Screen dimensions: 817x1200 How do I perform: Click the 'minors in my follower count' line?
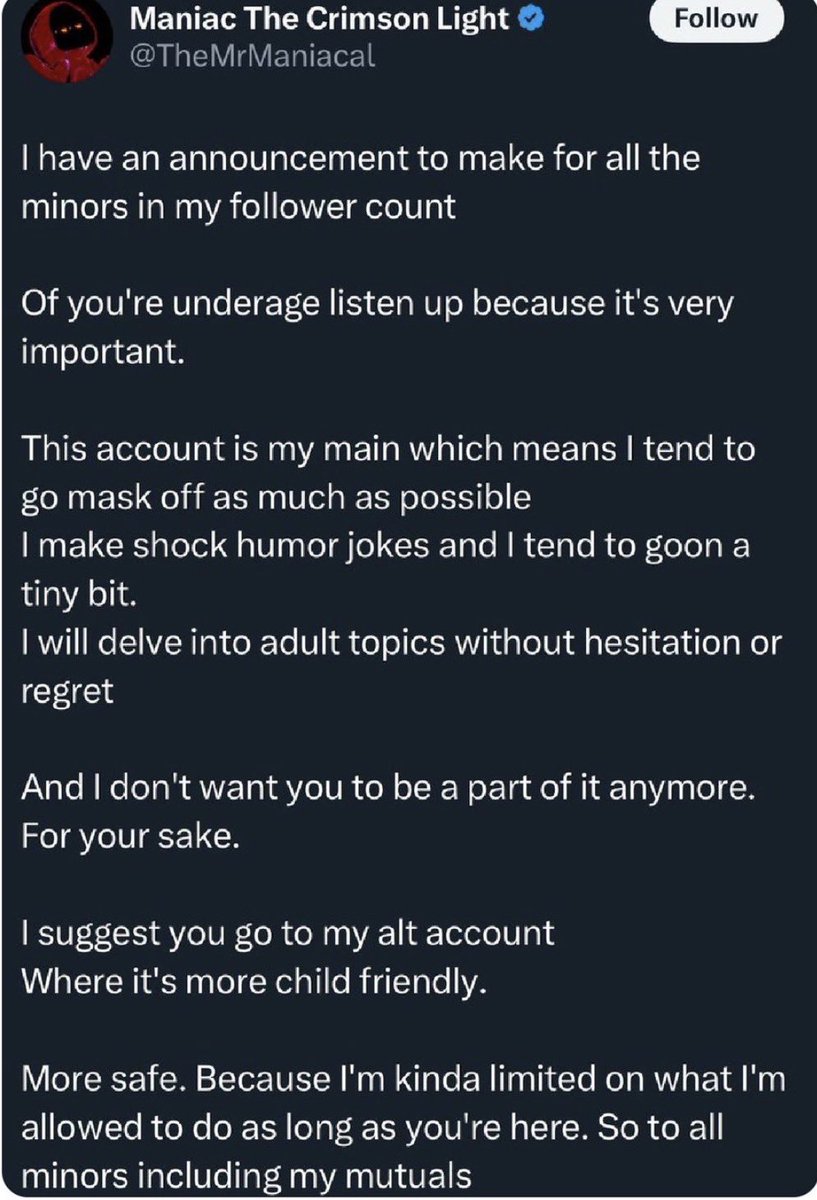[238, 206]
